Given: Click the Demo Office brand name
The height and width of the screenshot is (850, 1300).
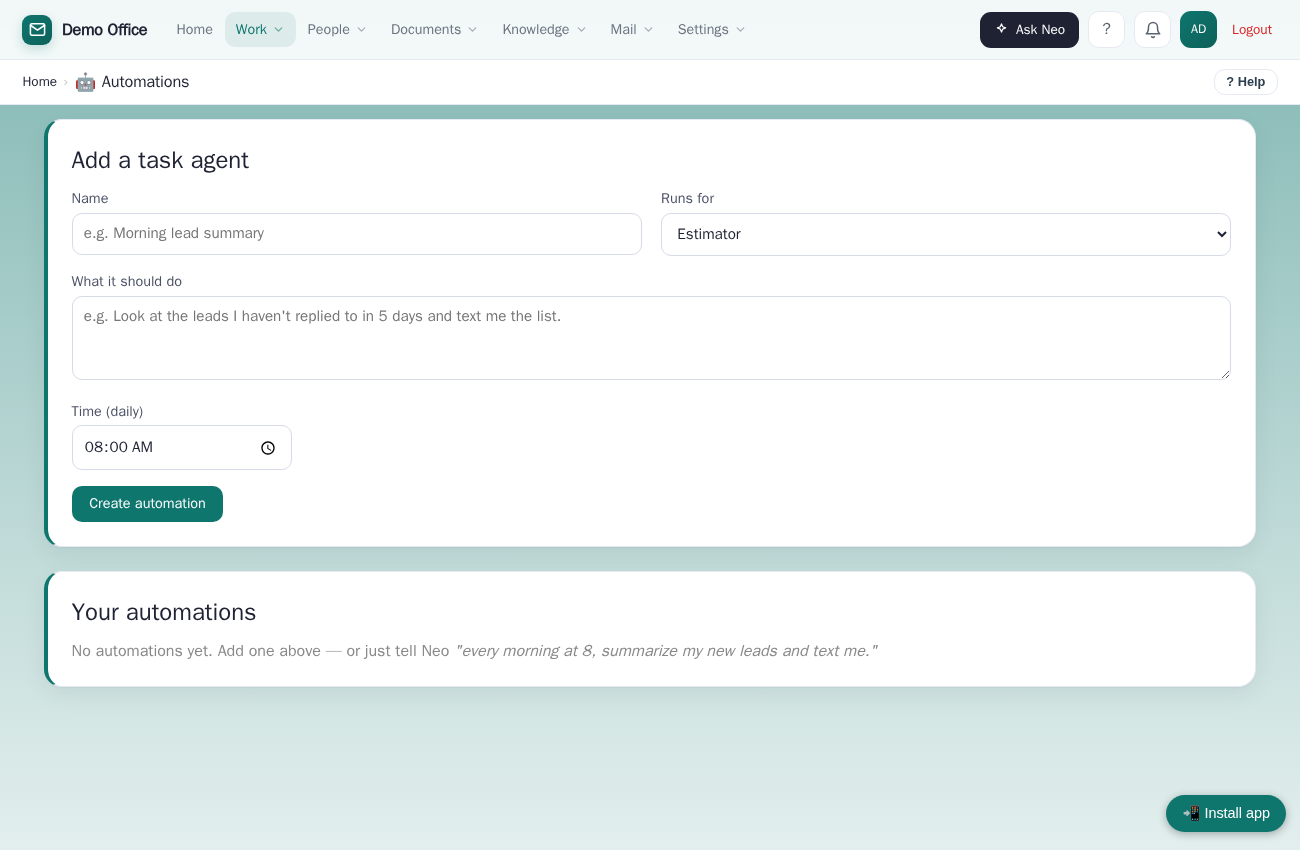Looking at the screenshot, I should point(104,30).
